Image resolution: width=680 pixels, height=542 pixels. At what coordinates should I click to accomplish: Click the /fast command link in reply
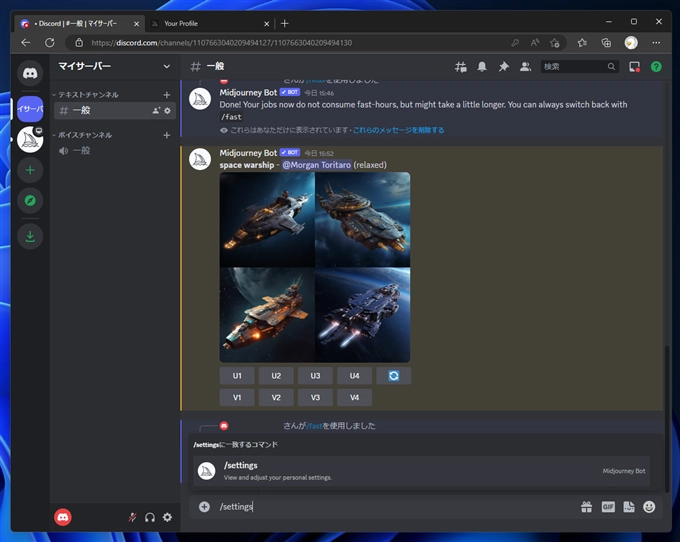pos(314,426)
